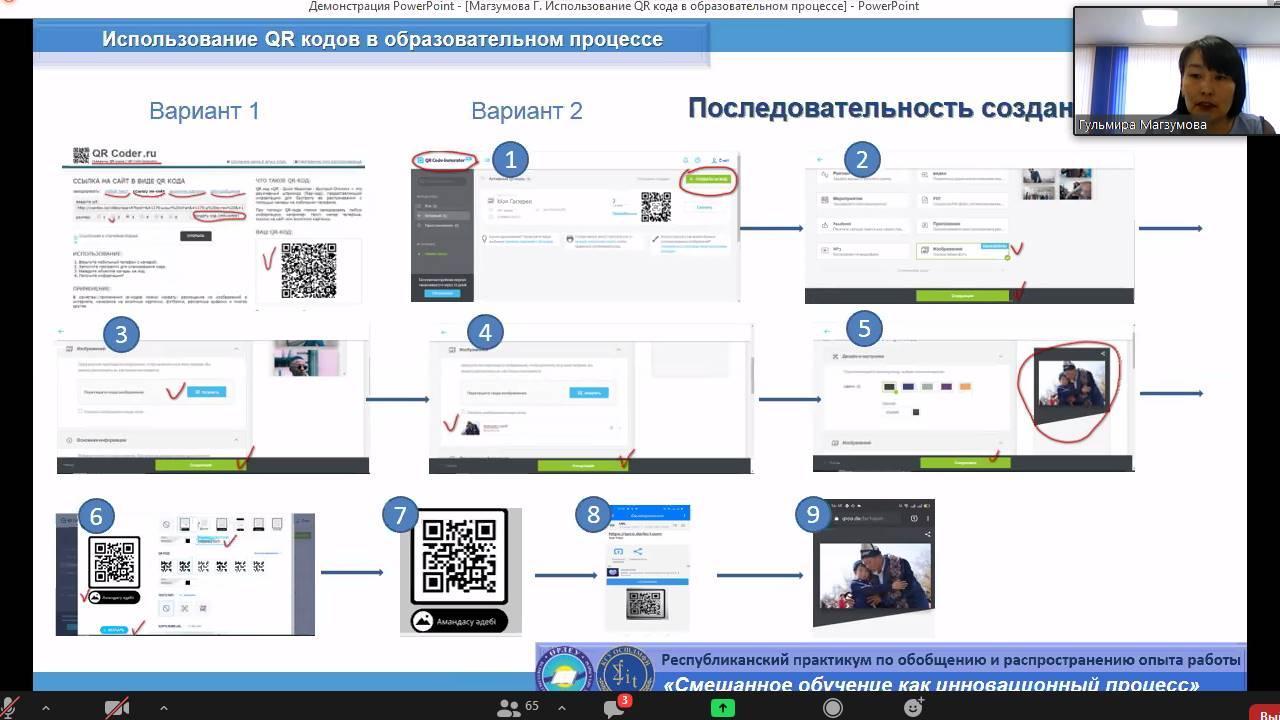Click the step 3 image upload screenshot
Screen dimensions: 1280x720
coord(212,398)
